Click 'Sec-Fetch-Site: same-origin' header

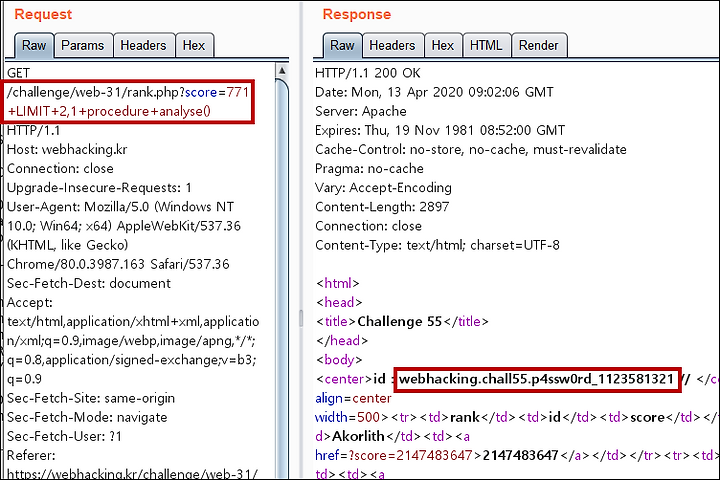coord(91,398)
